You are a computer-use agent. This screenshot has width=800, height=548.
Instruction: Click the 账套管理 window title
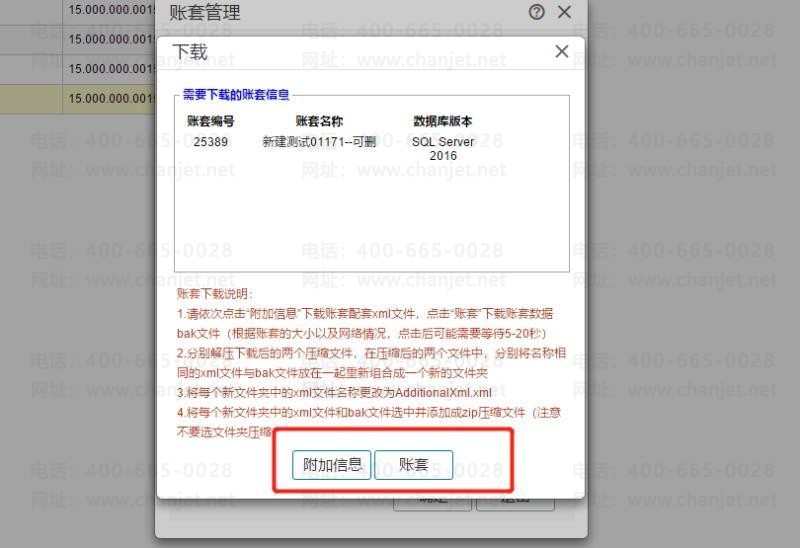[x=205, y=12]
